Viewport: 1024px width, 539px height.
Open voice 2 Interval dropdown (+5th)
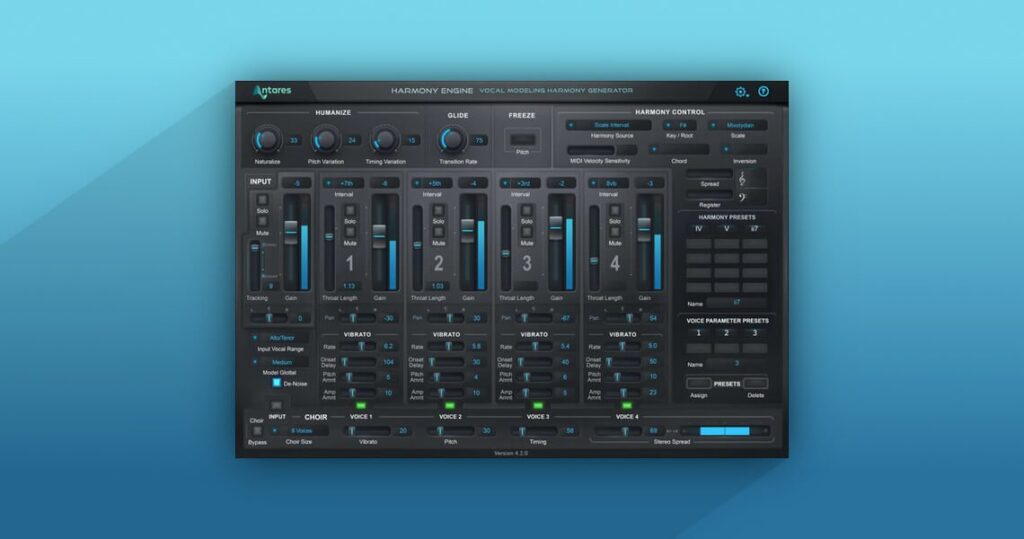(432, 184)
